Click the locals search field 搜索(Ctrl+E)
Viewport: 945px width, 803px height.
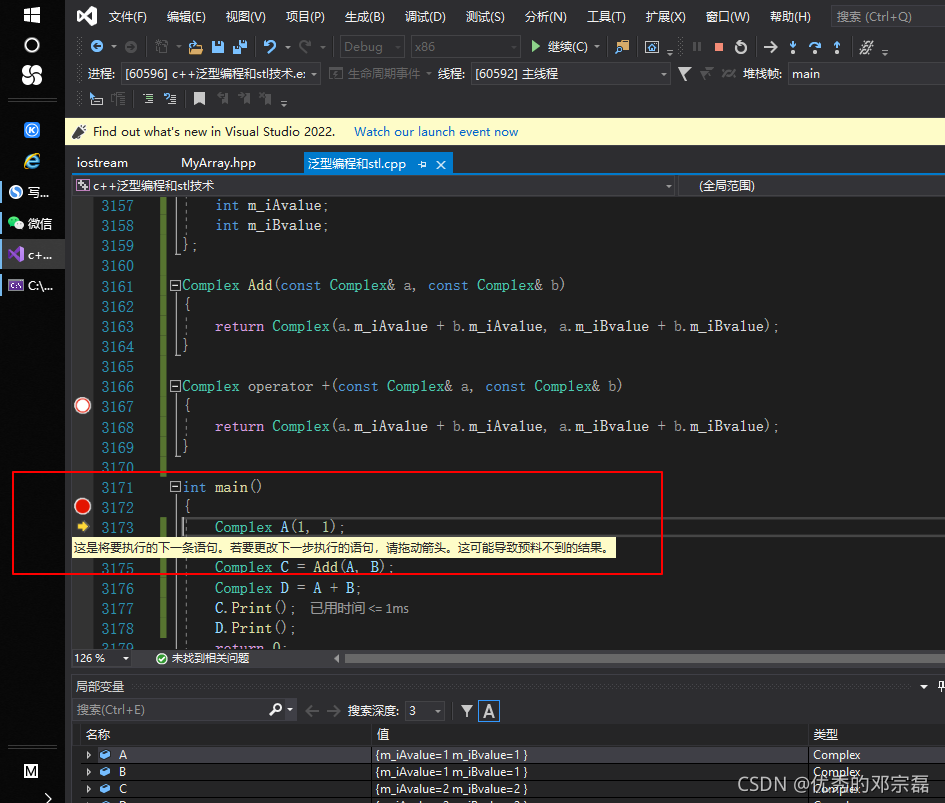coord(169,710)
